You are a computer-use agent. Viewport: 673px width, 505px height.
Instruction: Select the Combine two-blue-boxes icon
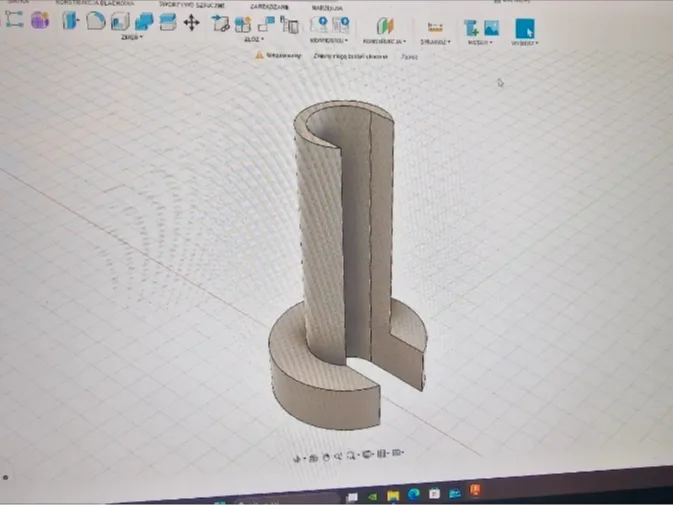(144, 21)
